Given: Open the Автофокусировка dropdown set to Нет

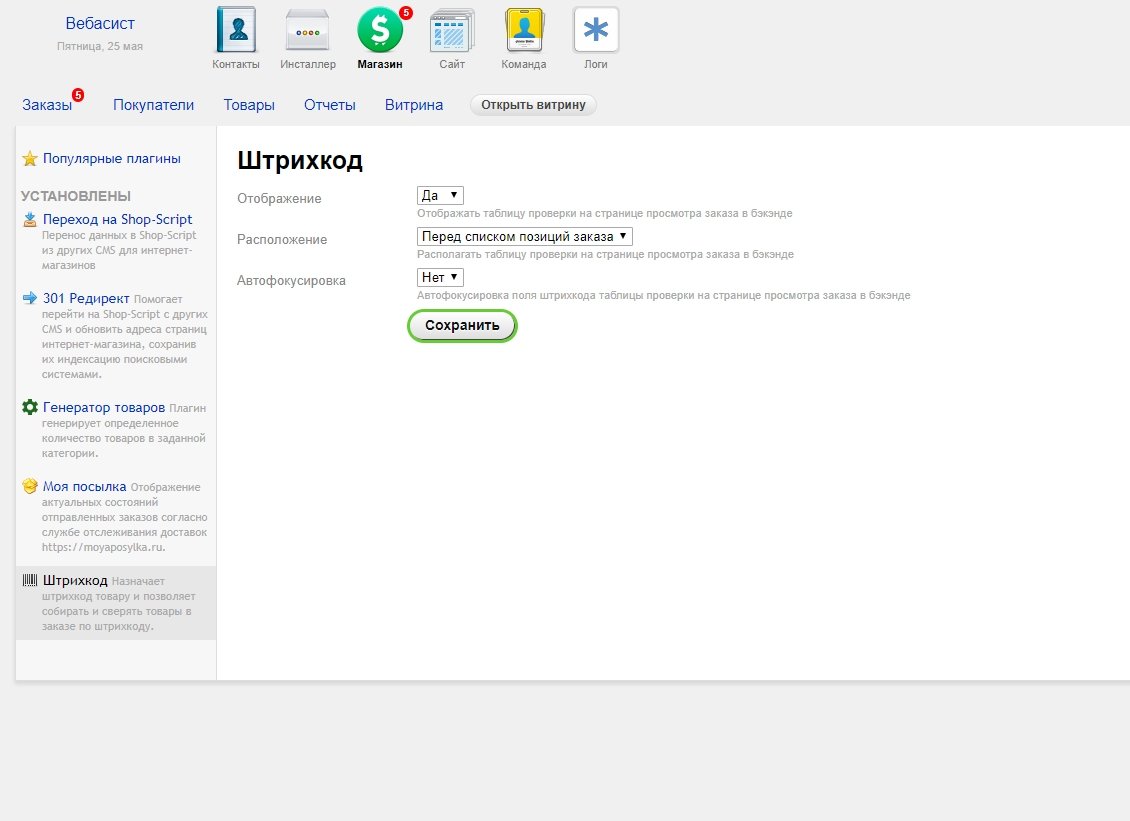Looking at the screenshot, I should coord(440,278).
